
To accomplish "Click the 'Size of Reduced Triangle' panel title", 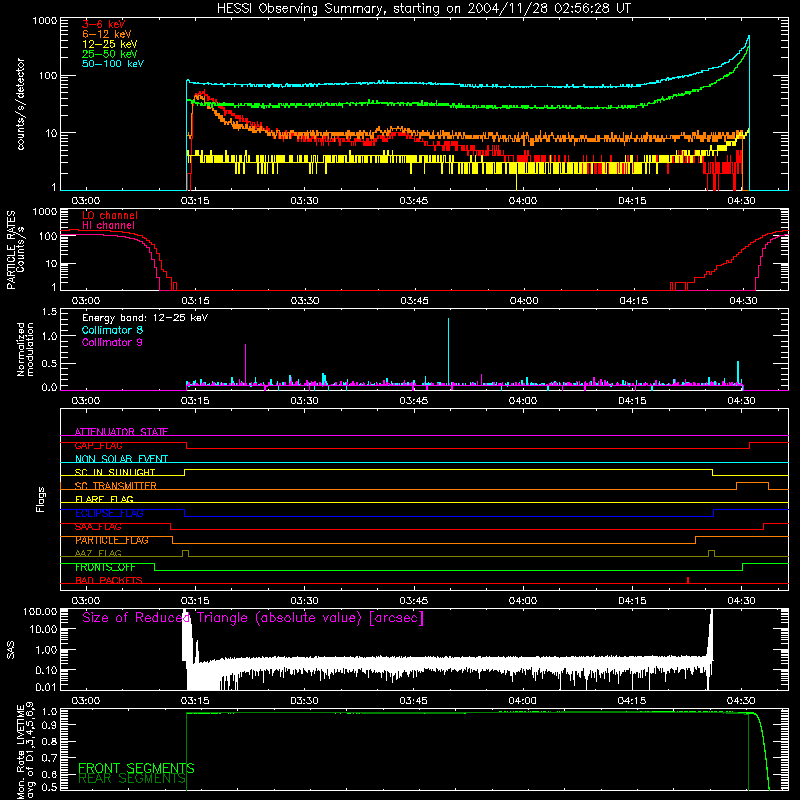I will 253,618.
